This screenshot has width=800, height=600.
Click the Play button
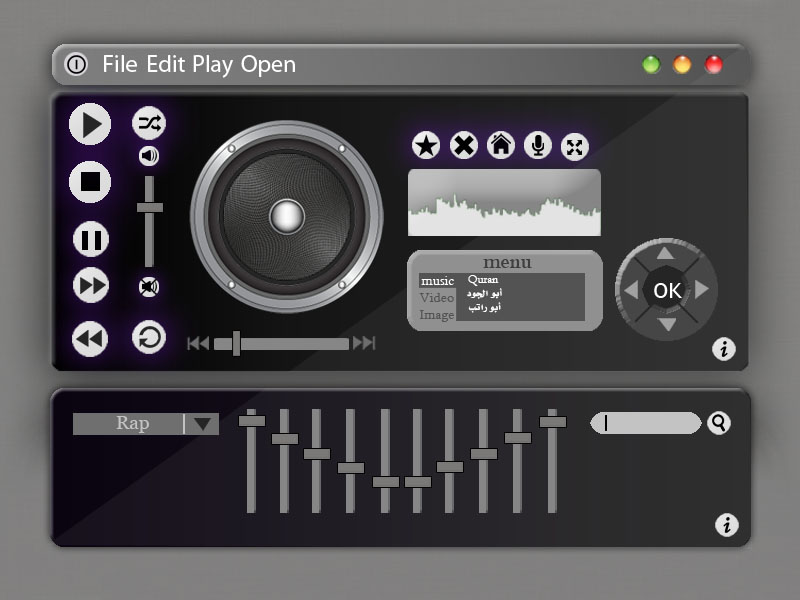[x=90, y=124]
